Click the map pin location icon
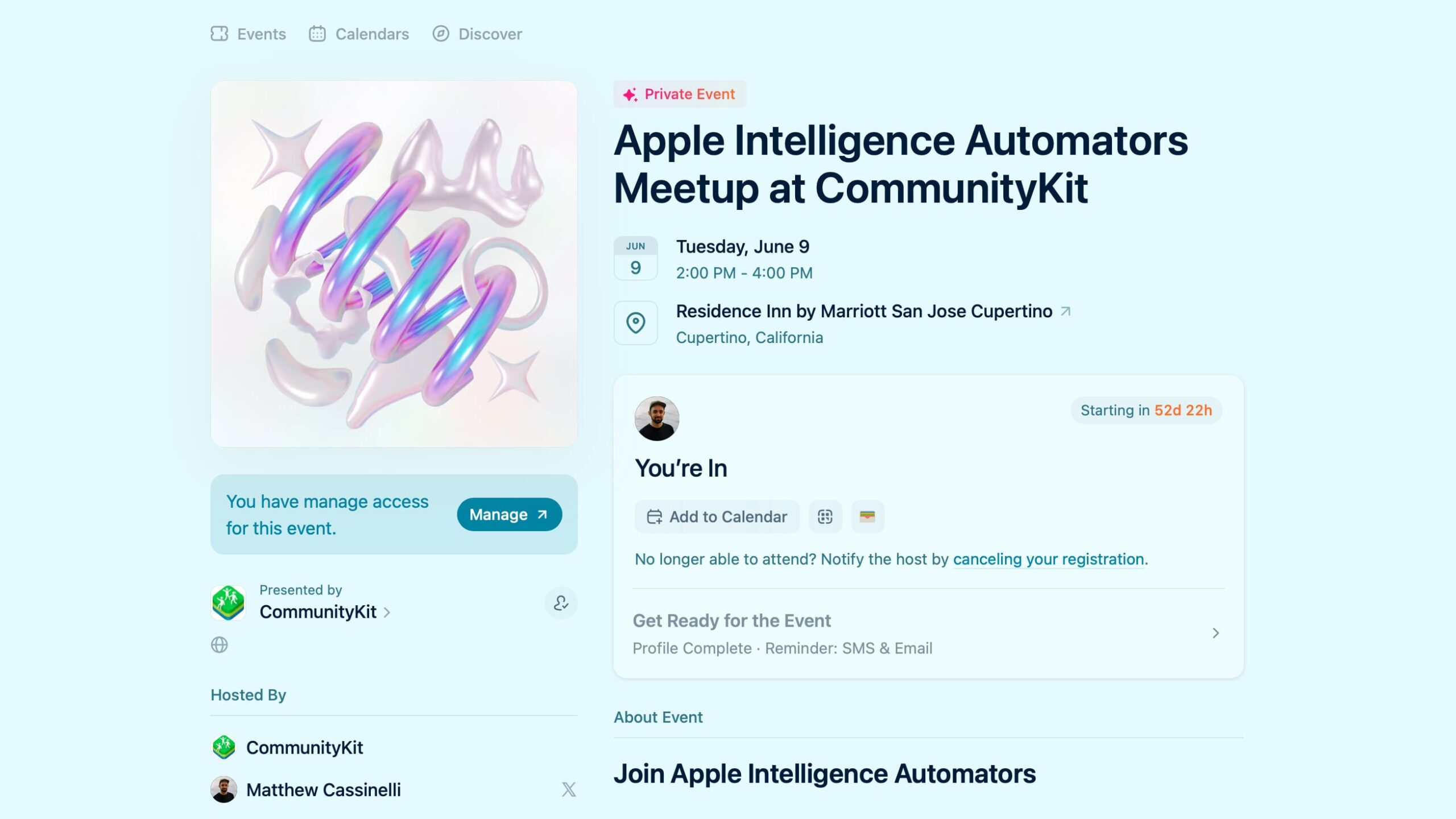 tap(636, 323)
